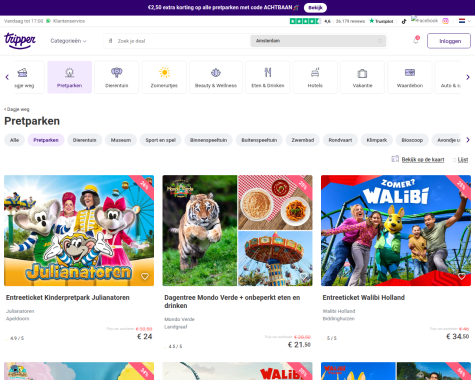Select the Vakantie category tile
475x380 pixels.
coord(362,77)
